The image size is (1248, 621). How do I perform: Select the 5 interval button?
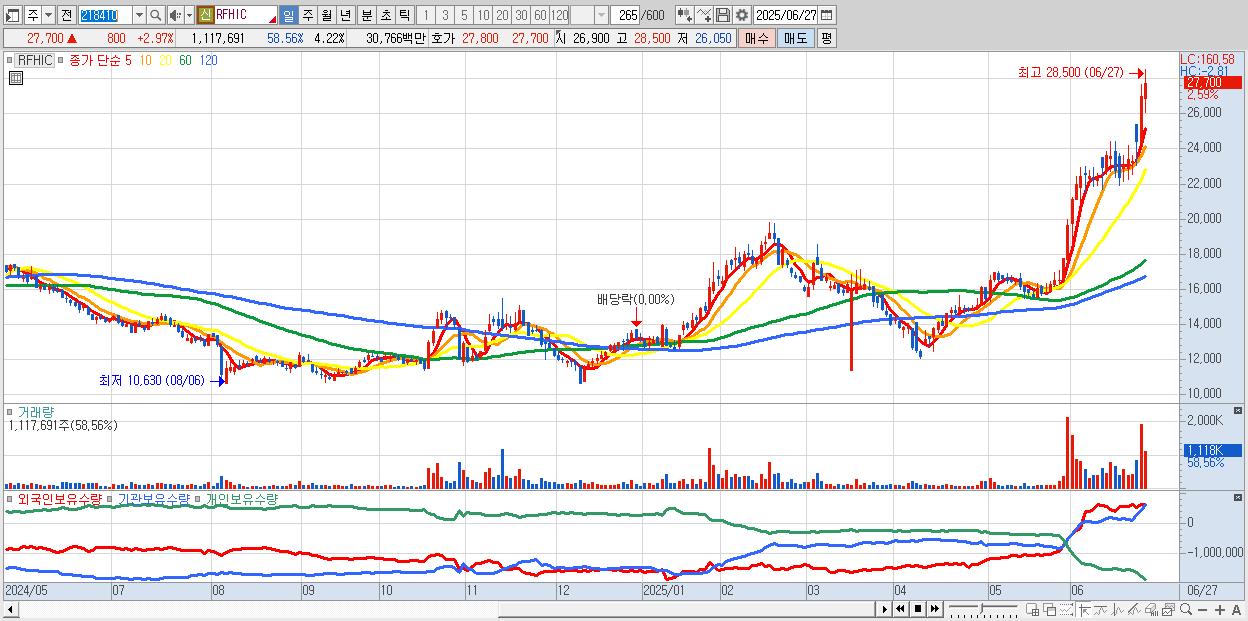[464, 15]
